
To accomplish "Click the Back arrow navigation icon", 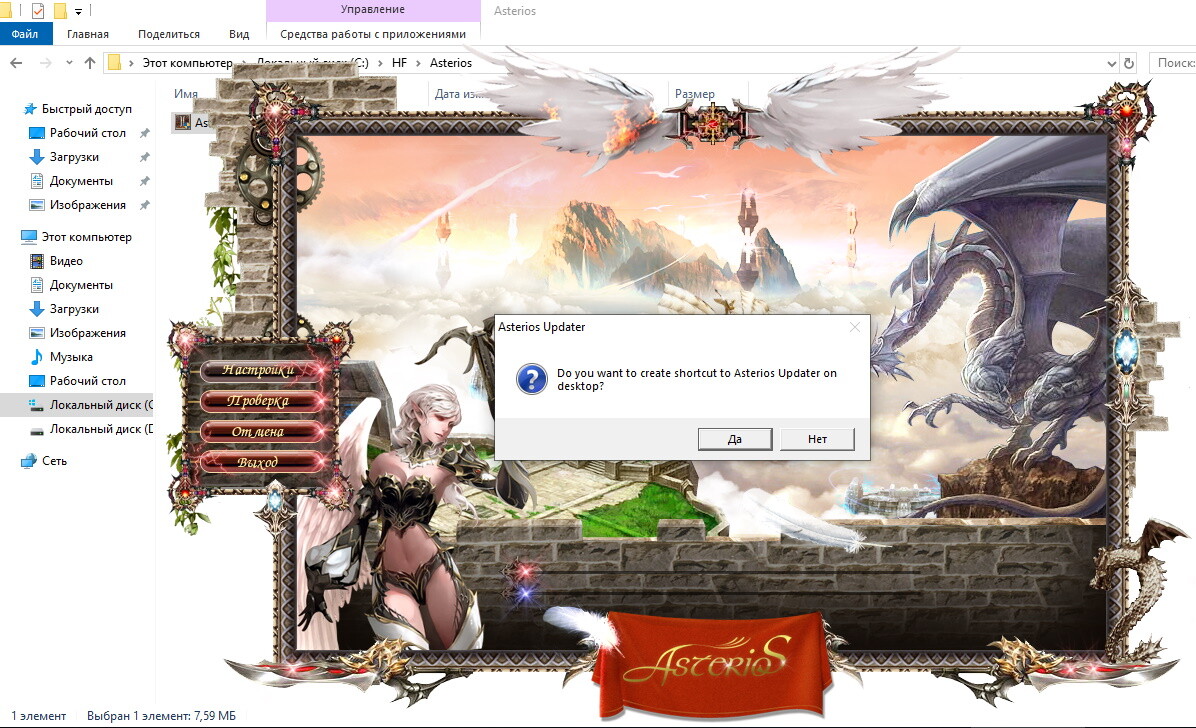I will tap(16, 63).
